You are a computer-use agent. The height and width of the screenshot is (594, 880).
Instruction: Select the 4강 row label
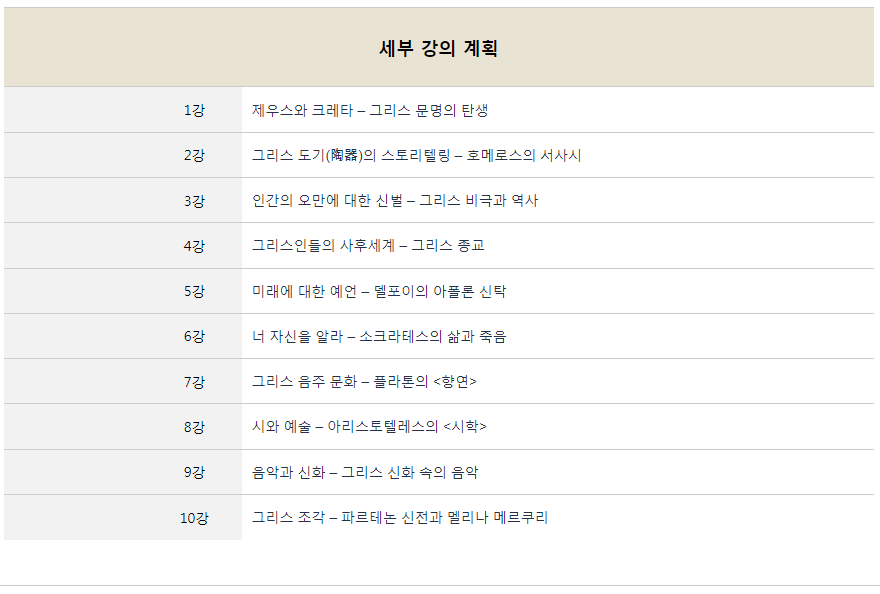point(194,245)
